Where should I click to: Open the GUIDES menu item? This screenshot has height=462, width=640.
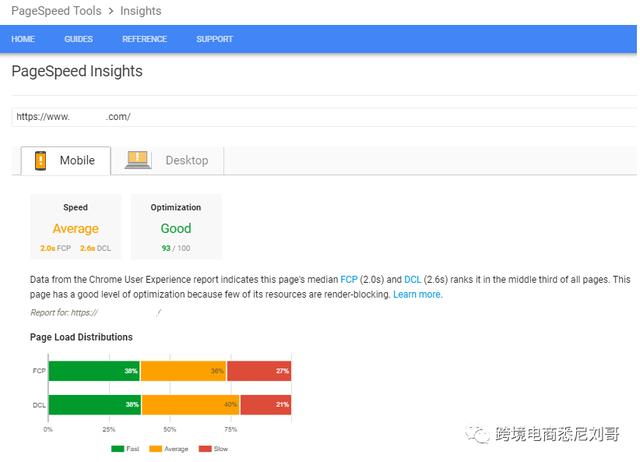coord(78,39)
